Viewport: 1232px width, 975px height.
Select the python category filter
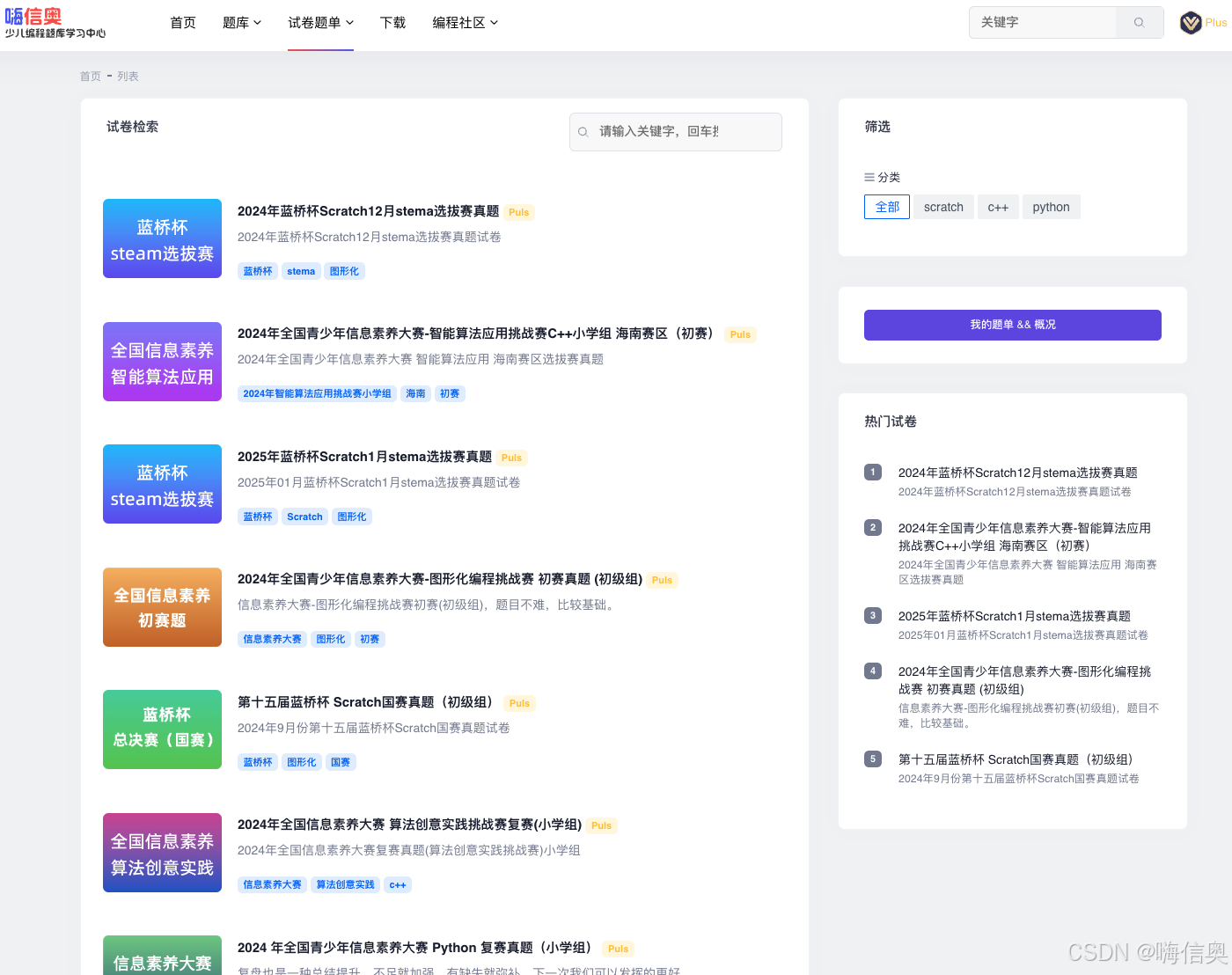click(1051, 207)
